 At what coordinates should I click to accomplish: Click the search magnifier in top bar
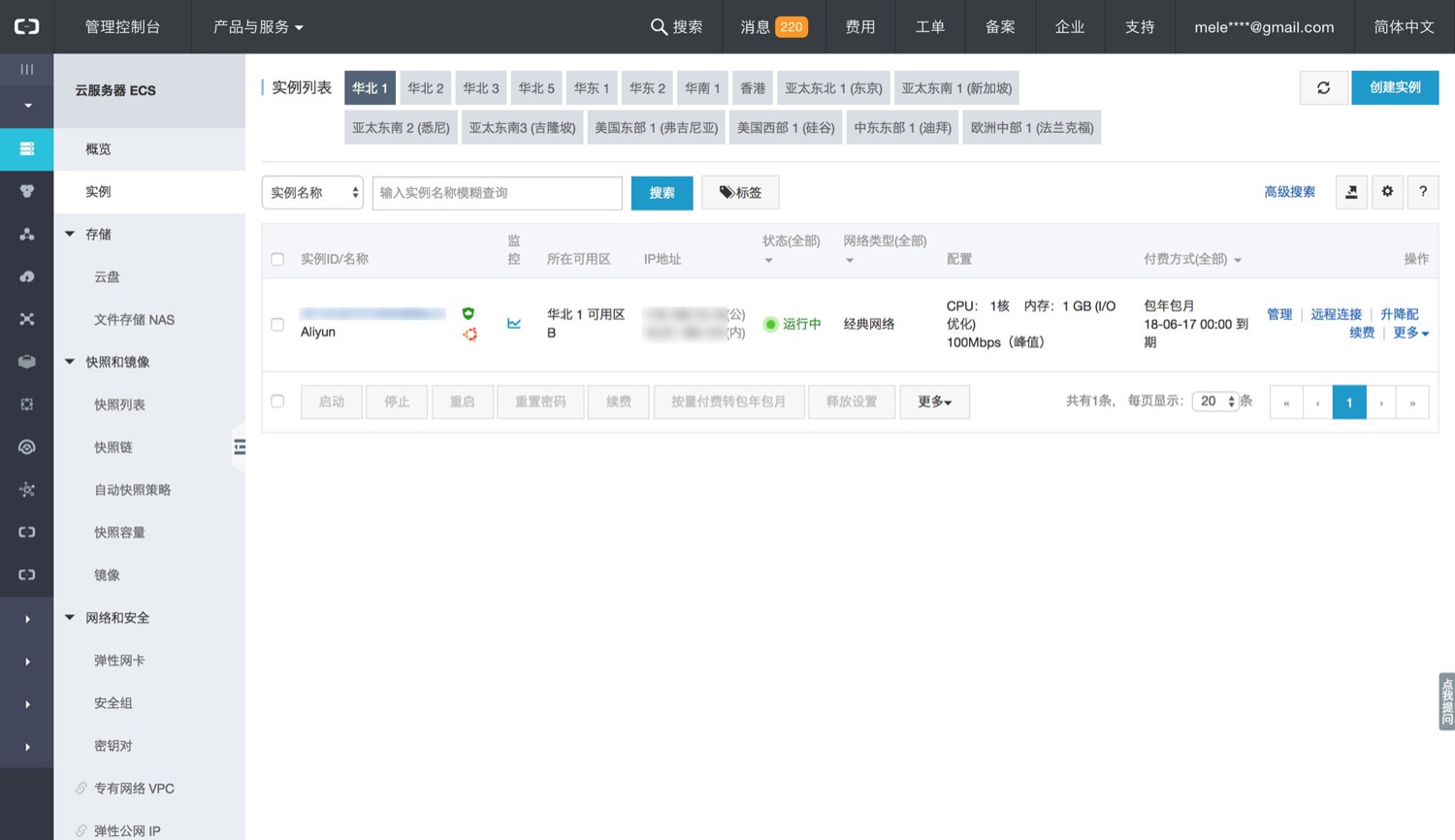tap(659, 27)
